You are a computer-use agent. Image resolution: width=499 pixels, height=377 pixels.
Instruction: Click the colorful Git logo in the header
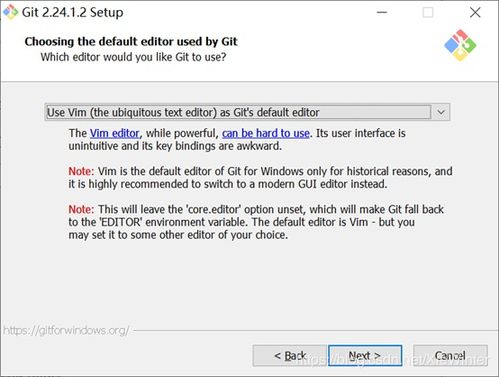pos(460,45)
